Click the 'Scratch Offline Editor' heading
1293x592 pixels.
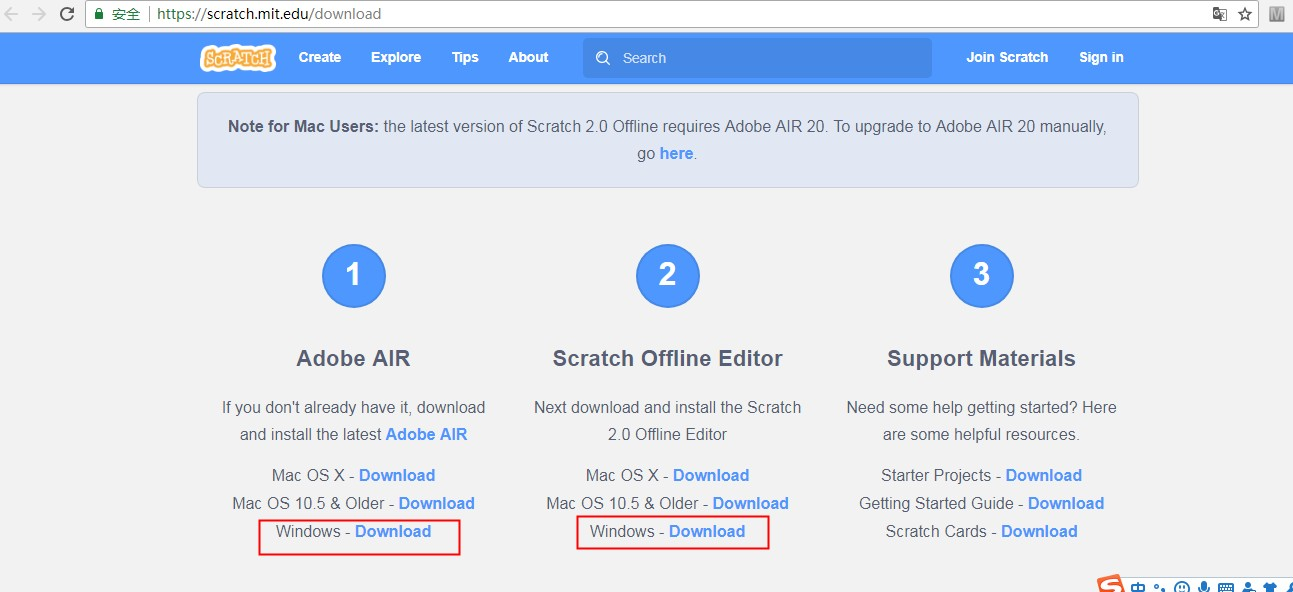(x=667, y=358)
